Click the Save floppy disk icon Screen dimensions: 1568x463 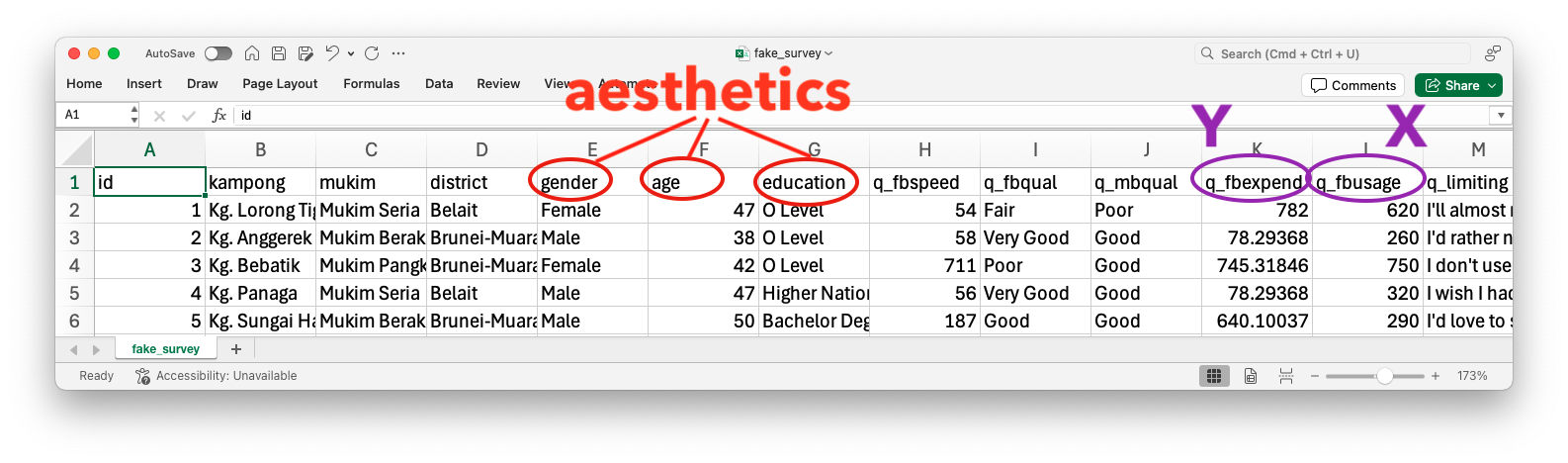[x=279, y=53]
